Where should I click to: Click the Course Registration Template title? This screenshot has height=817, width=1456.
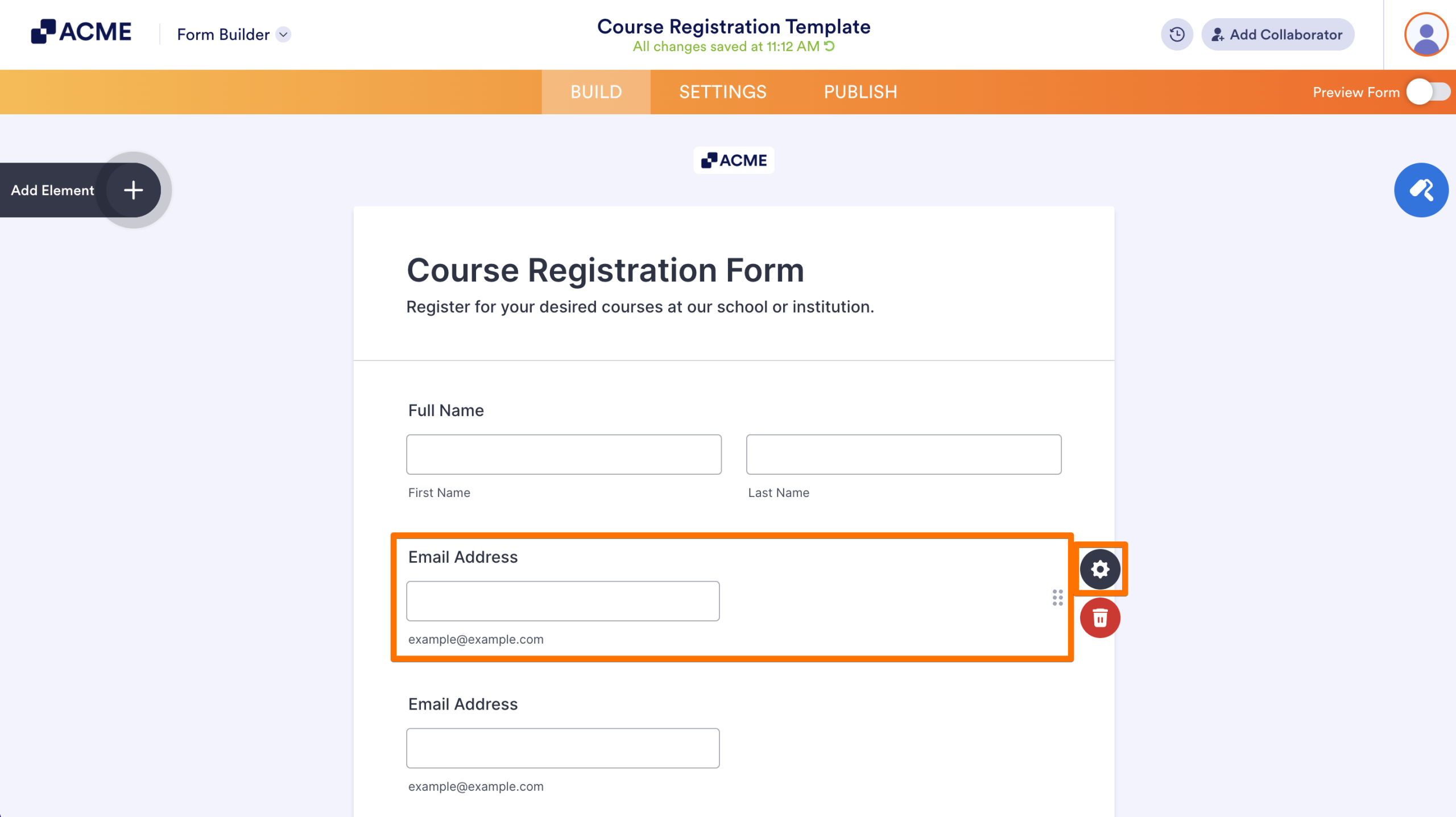pos(733,26)
